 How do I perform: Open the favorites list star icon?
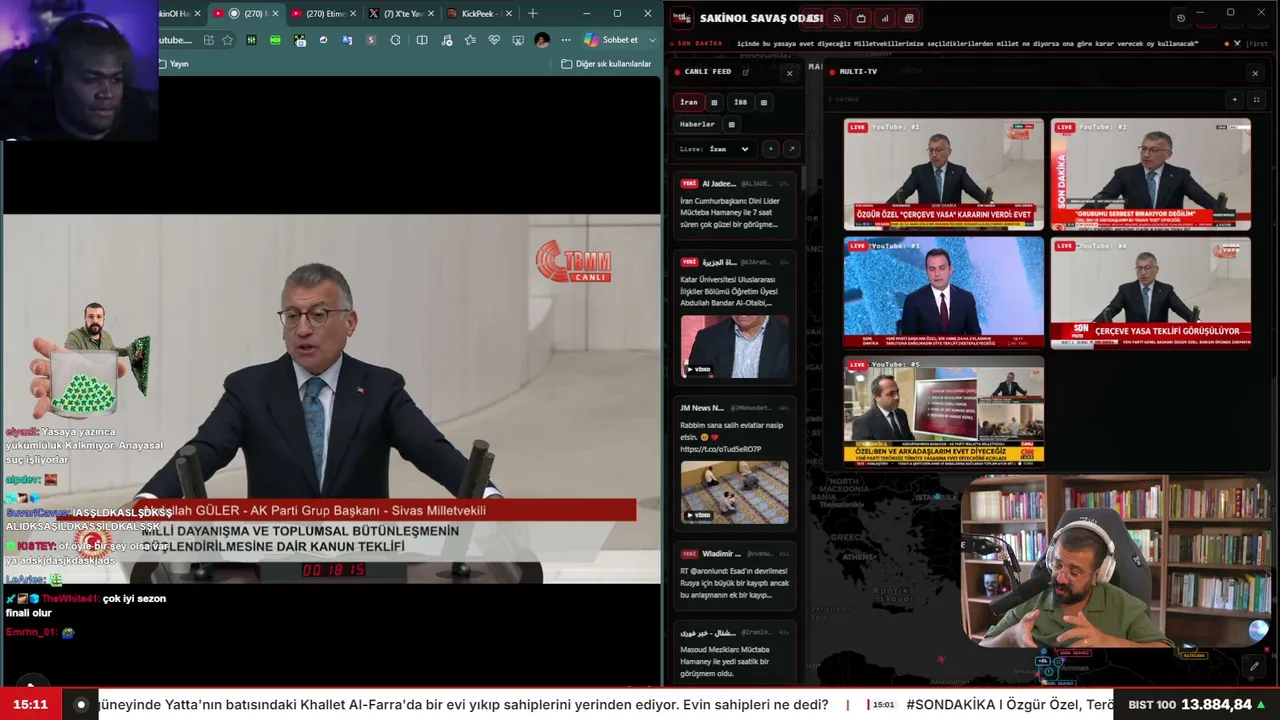[470, 40]
